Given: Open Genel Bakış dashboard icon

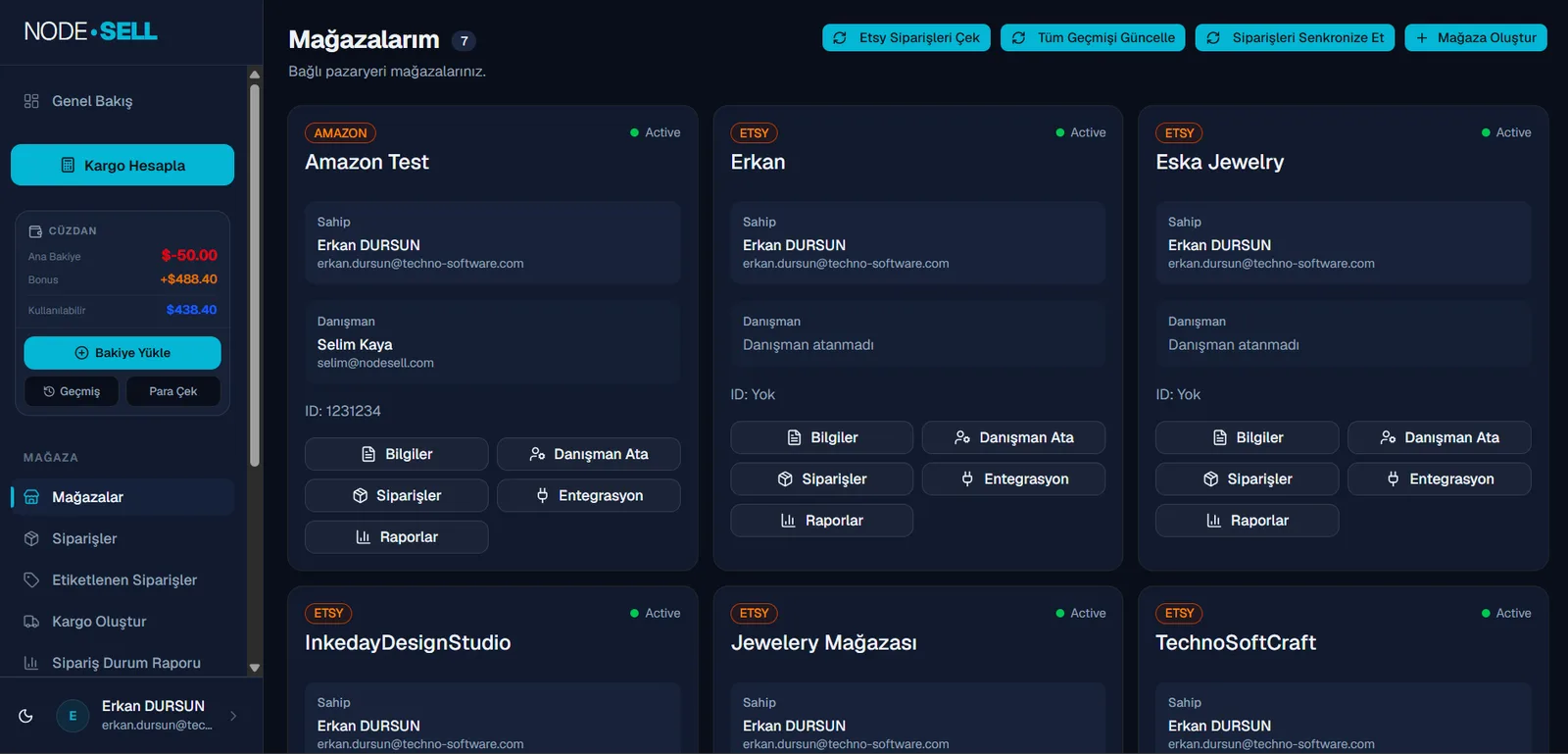Looking at the screenshot, I should coord(31,101).
